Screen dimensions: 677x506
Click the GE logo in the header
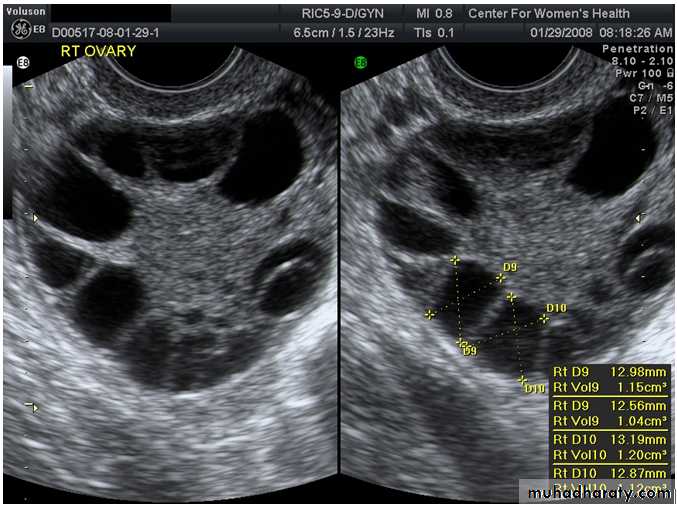click(20, 31)
